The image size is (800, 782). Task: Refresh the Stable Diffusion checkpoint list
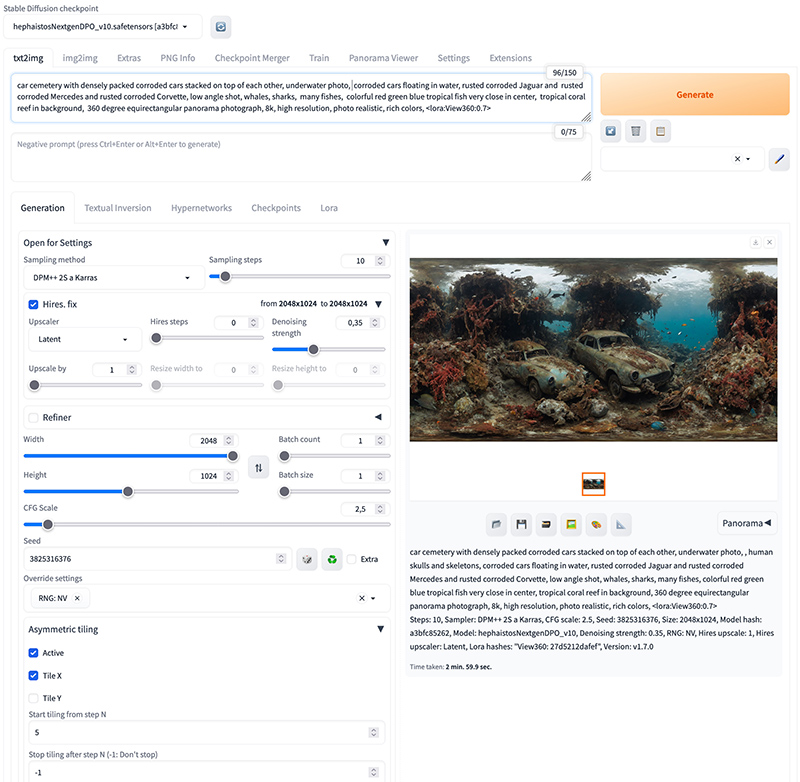[x=221, y=27]
